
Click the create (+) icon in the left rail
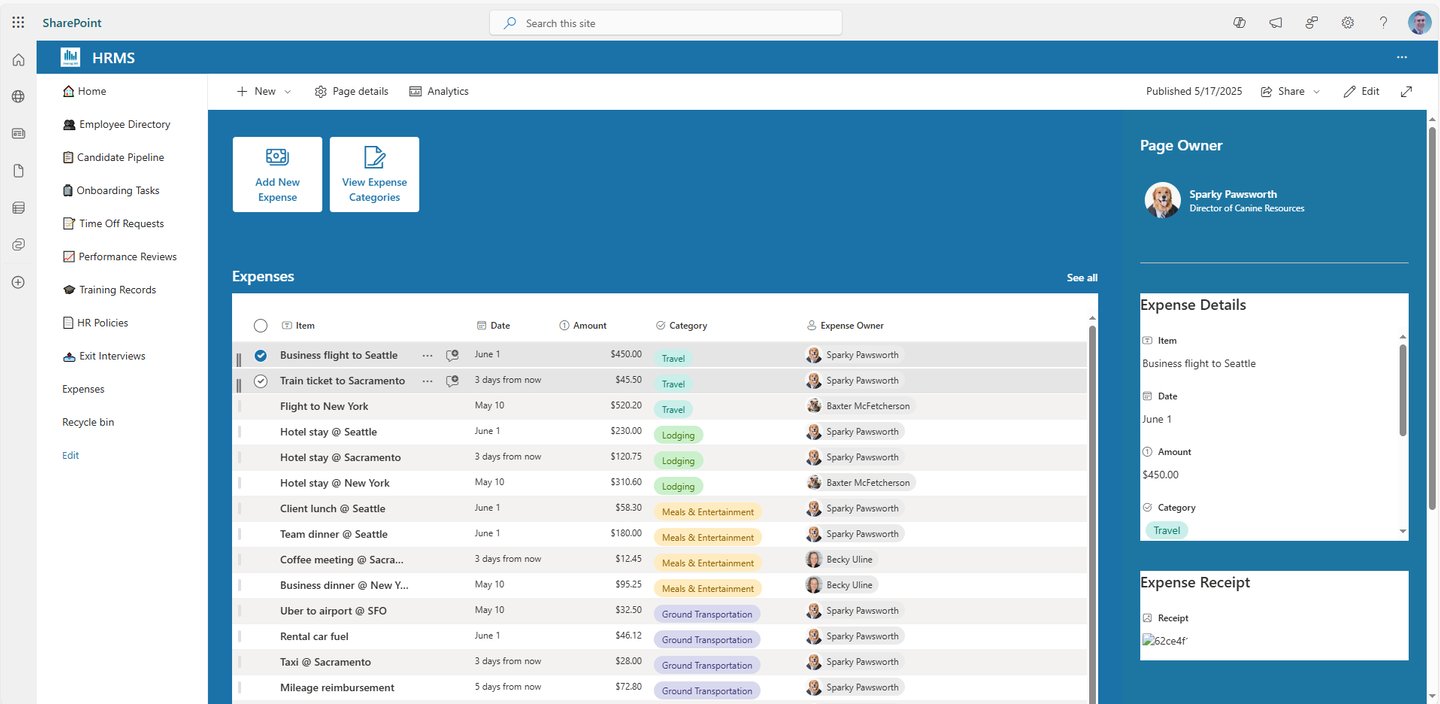(18, 281)
